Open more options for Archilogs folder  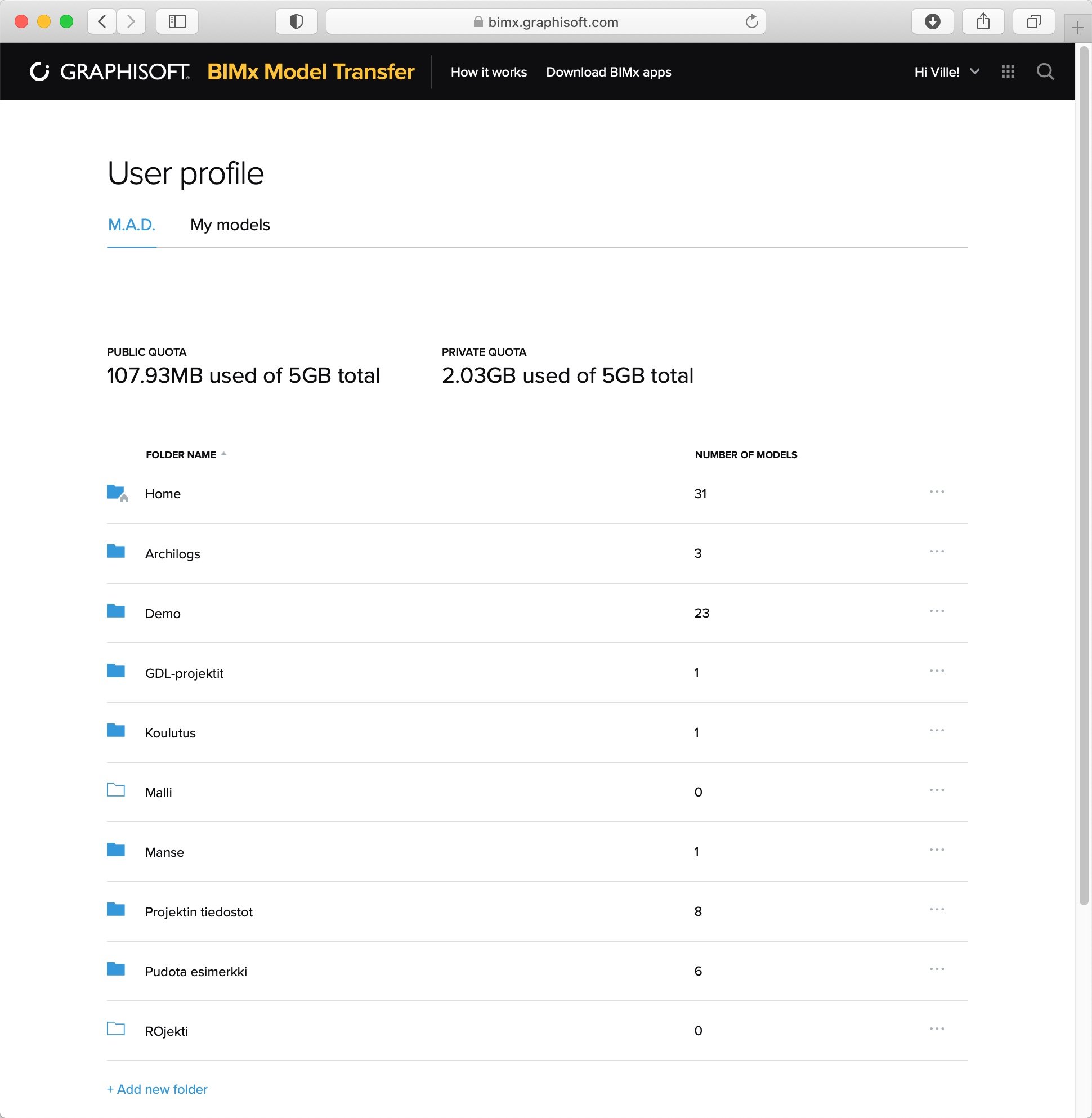click(x=937, y=551)
